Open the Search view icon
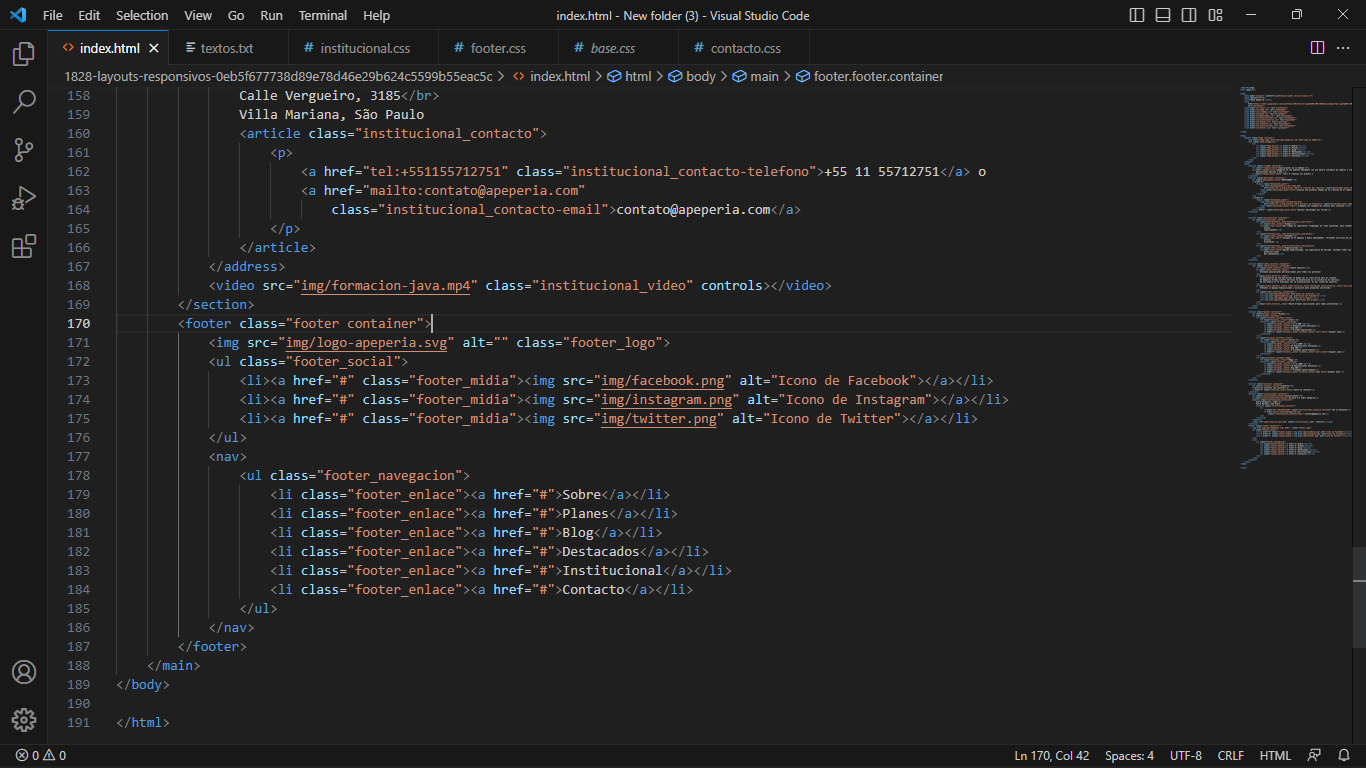The image size is (1366, 768). 24,102
